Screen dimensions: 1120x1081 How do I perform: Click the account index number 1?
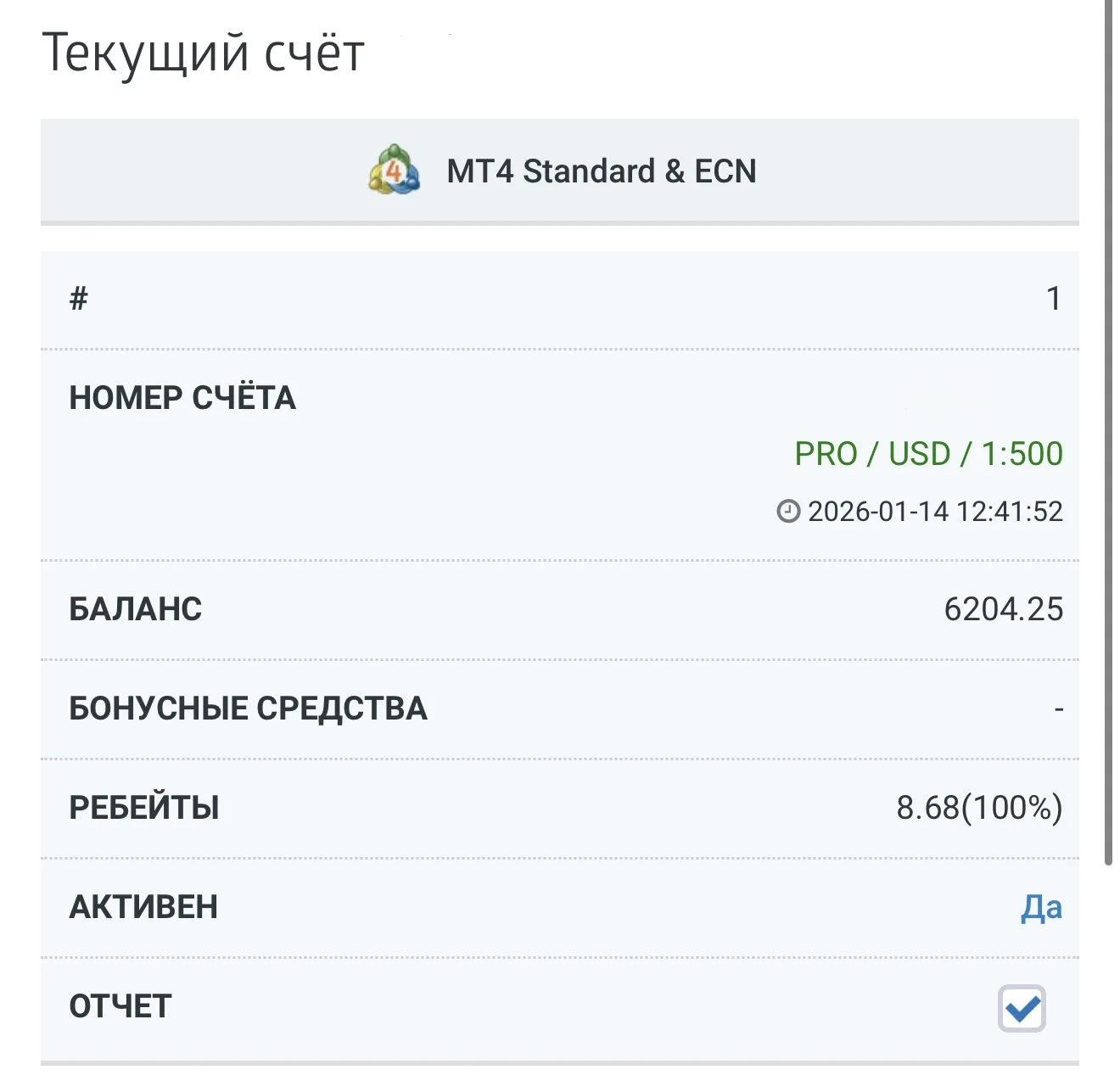[x=1054, y=299]
